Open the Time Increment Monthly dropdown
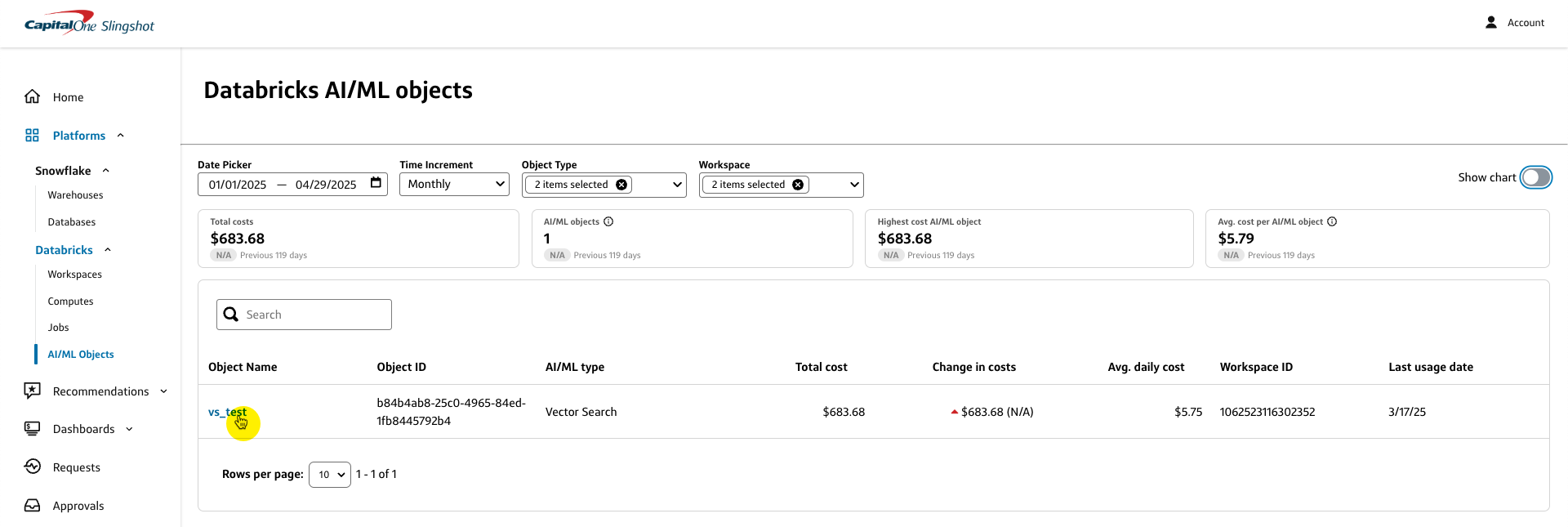The width and height of the screenshot is (1568, 527). coord(454,185)
